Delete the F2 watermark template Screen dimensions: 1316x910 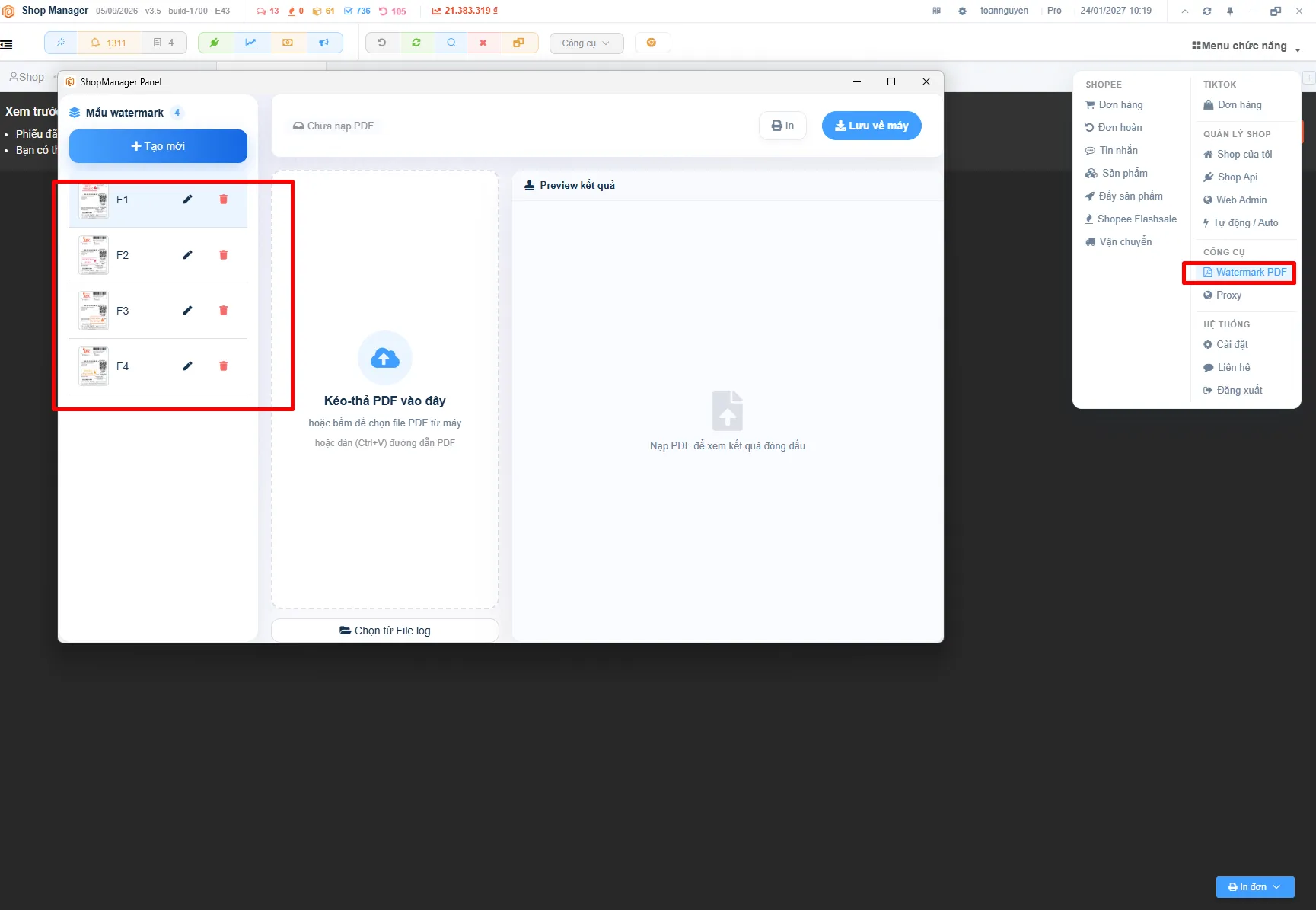224,255
